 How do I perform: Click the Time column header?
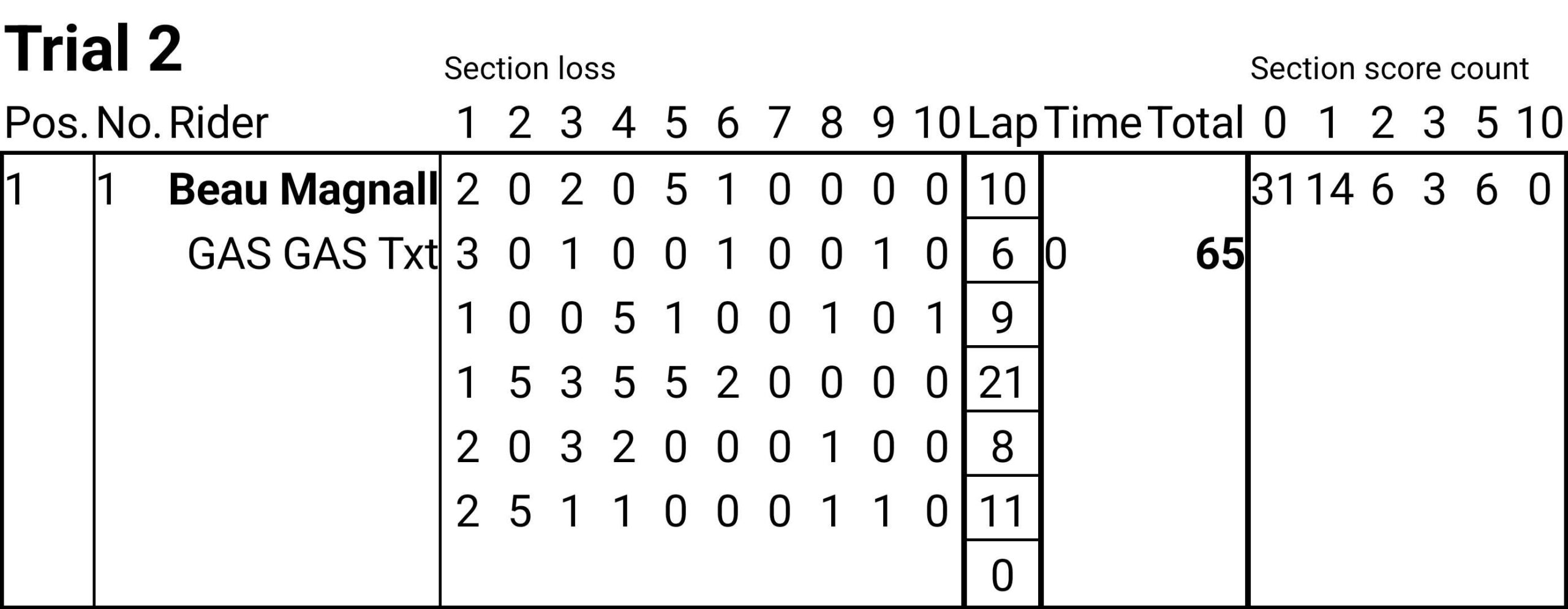pos(1093,124)
